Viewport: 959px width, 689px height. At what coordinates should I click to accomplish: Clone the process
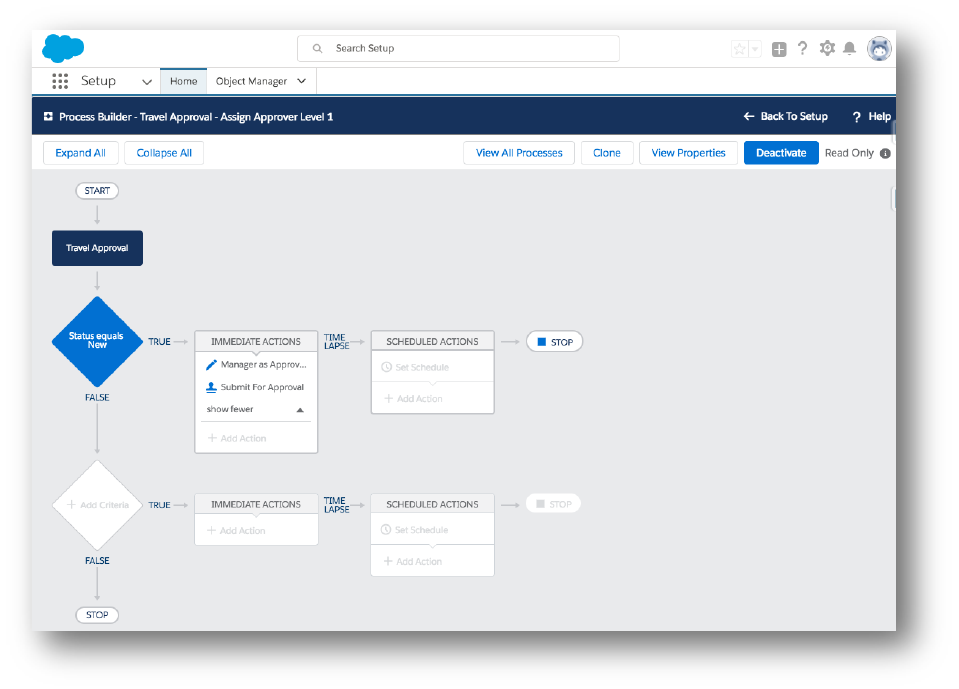[607, 153]
